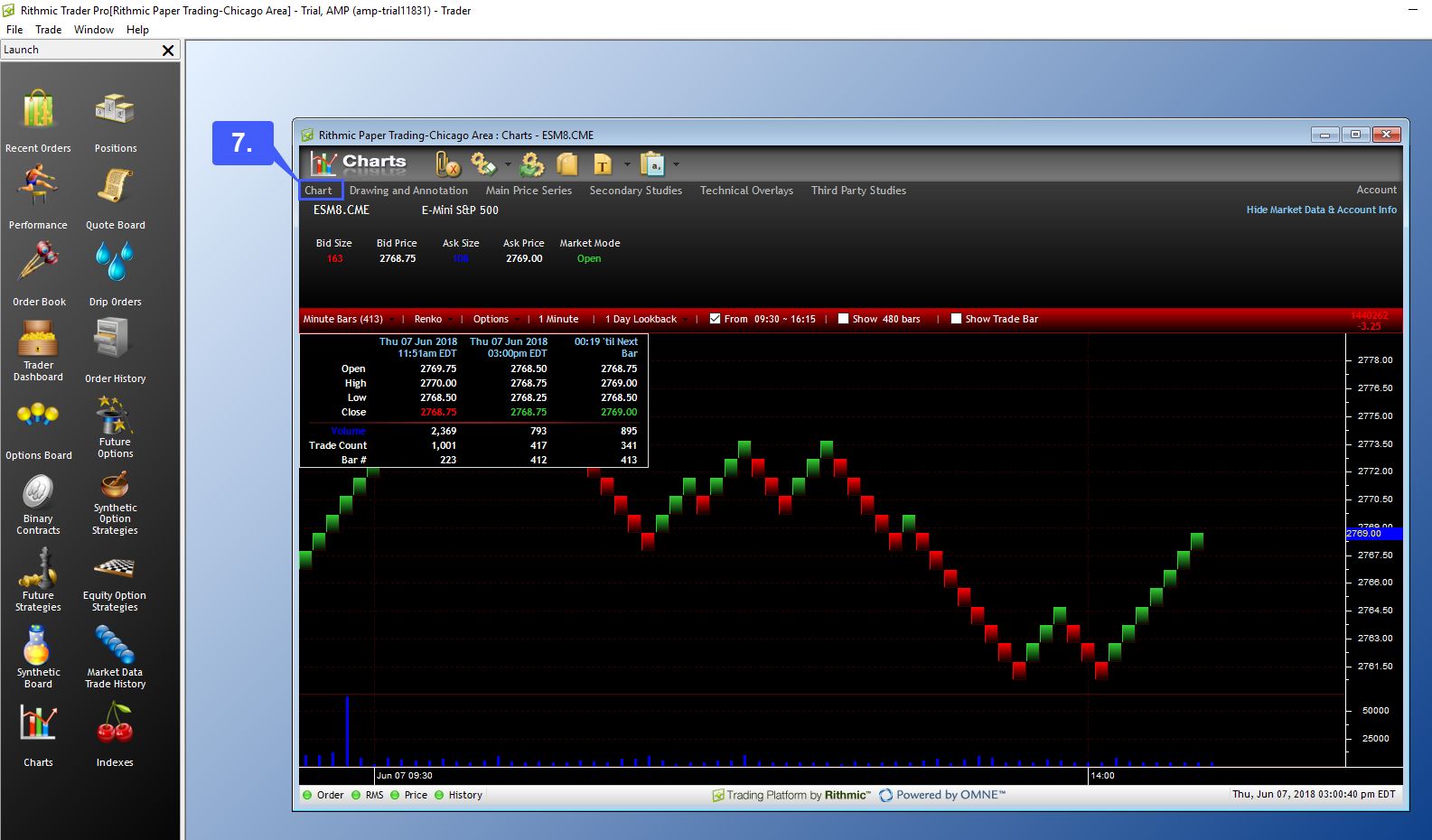Viewport: 1432px width, 840px height.
Task: Toggle the From 09:30 ~ 16:15 checkbox
Action: 716,319
